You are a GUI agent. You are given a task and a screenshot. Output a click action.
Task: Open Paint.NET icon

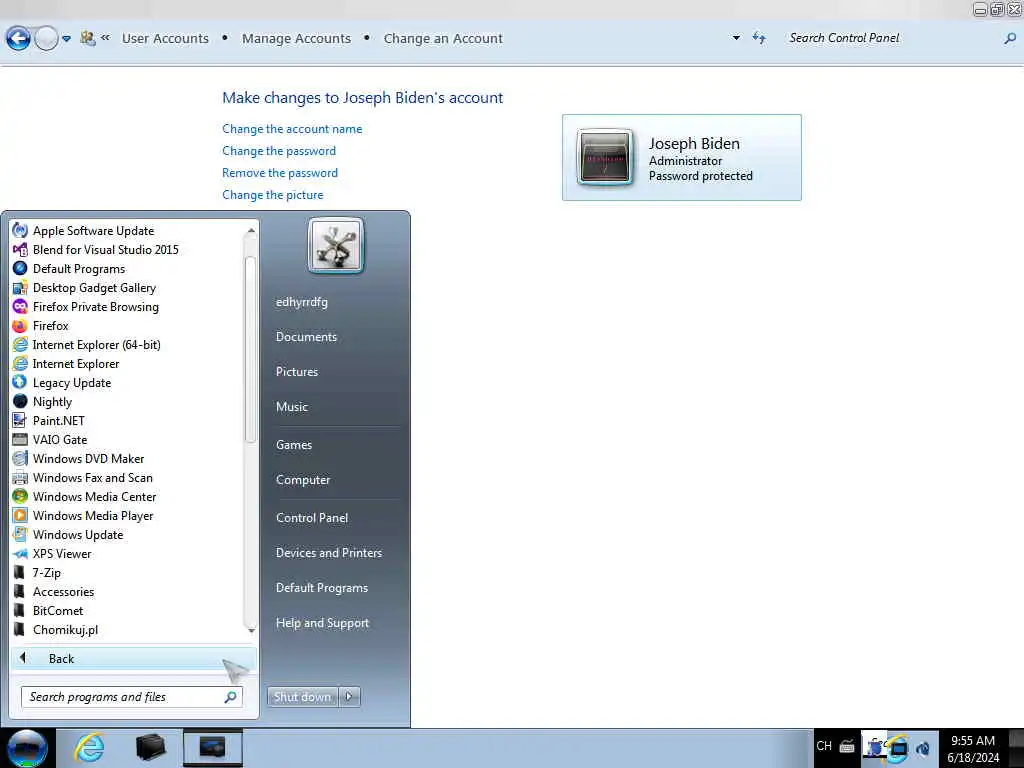[20, 420]
